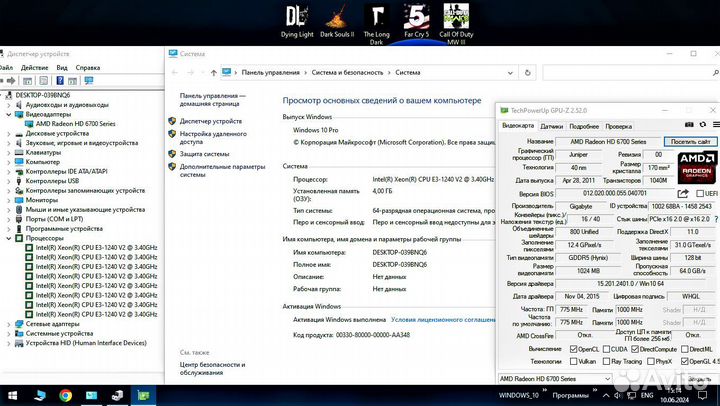Expand Порты (COM и LPT) node

click(8, 219)
